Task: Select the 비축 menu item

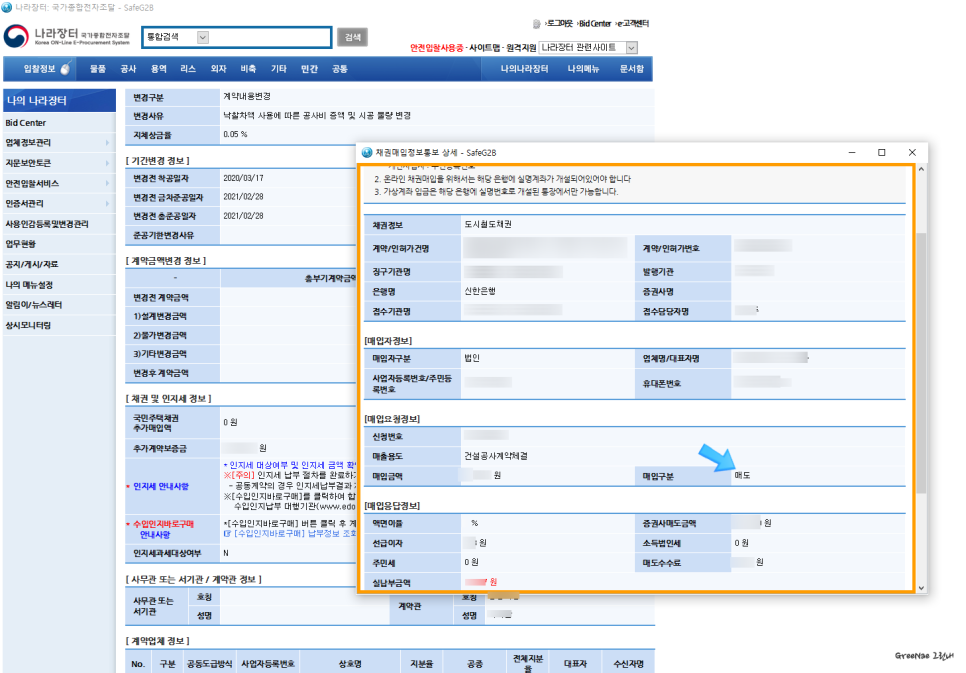Action: 248,69
